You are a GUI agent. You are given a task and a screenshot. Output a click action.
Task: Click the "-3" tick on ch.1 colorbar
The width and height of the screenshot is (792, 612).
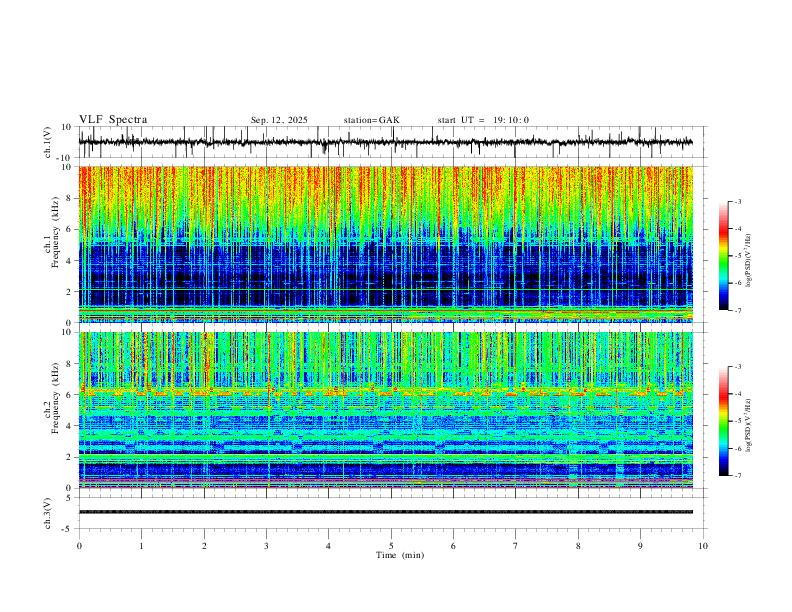(x=738, y=201)
